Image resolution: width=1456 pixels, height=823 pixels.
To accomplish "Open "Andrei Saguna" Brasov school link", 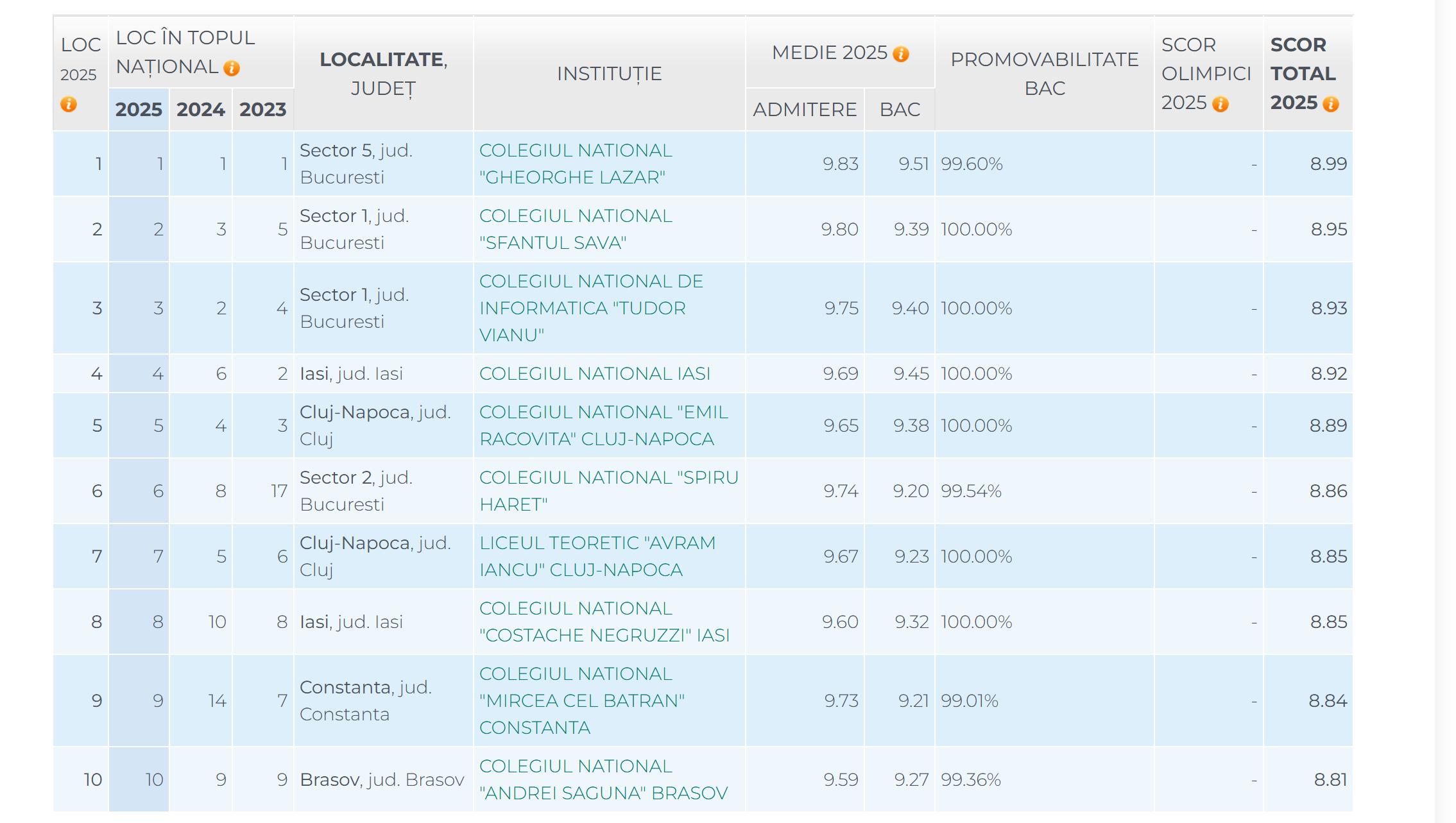I will tap(603, 779).
